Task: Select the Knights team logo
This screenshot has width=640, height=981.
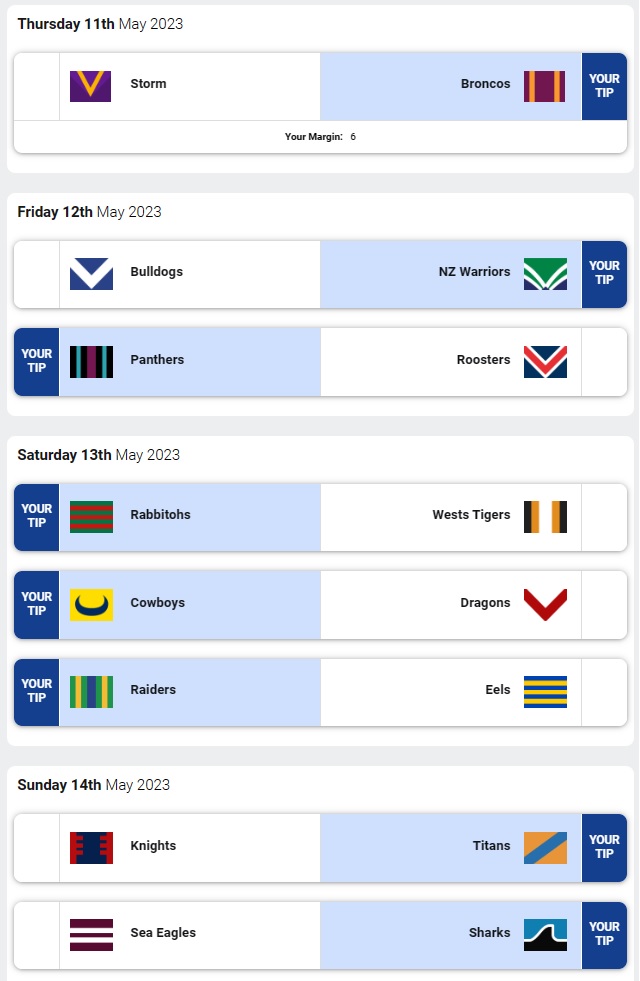Action: 91,848
